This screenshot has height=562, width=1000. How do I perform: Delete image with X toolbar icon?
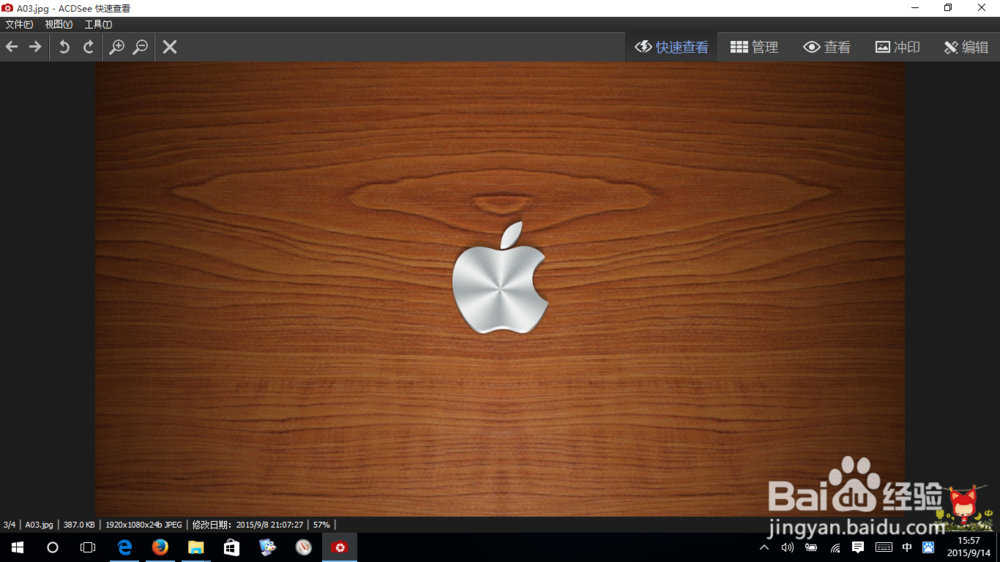click(170, 47)
